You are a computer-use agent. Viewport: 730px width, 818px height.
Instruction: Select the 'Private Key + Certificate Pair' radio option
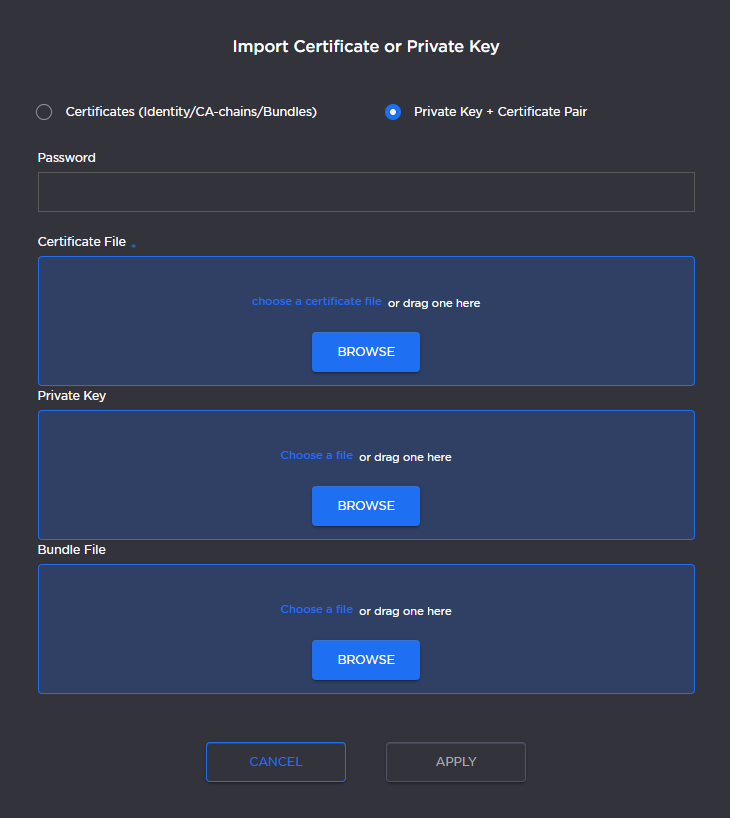pos(393,112)
